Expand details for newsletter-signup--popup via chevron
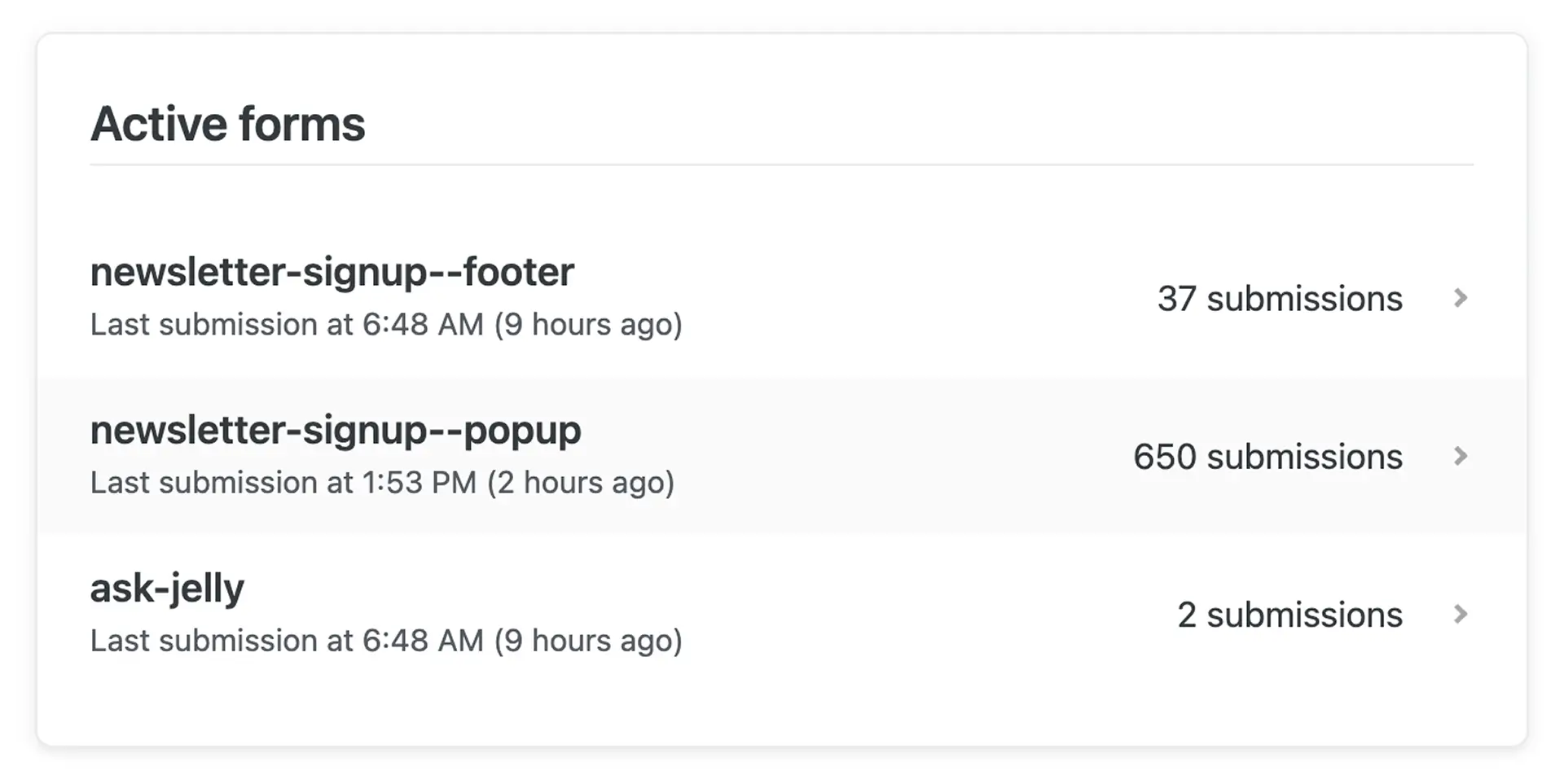The width and height of the screenshot is (1564, 784). (1462, 457)
